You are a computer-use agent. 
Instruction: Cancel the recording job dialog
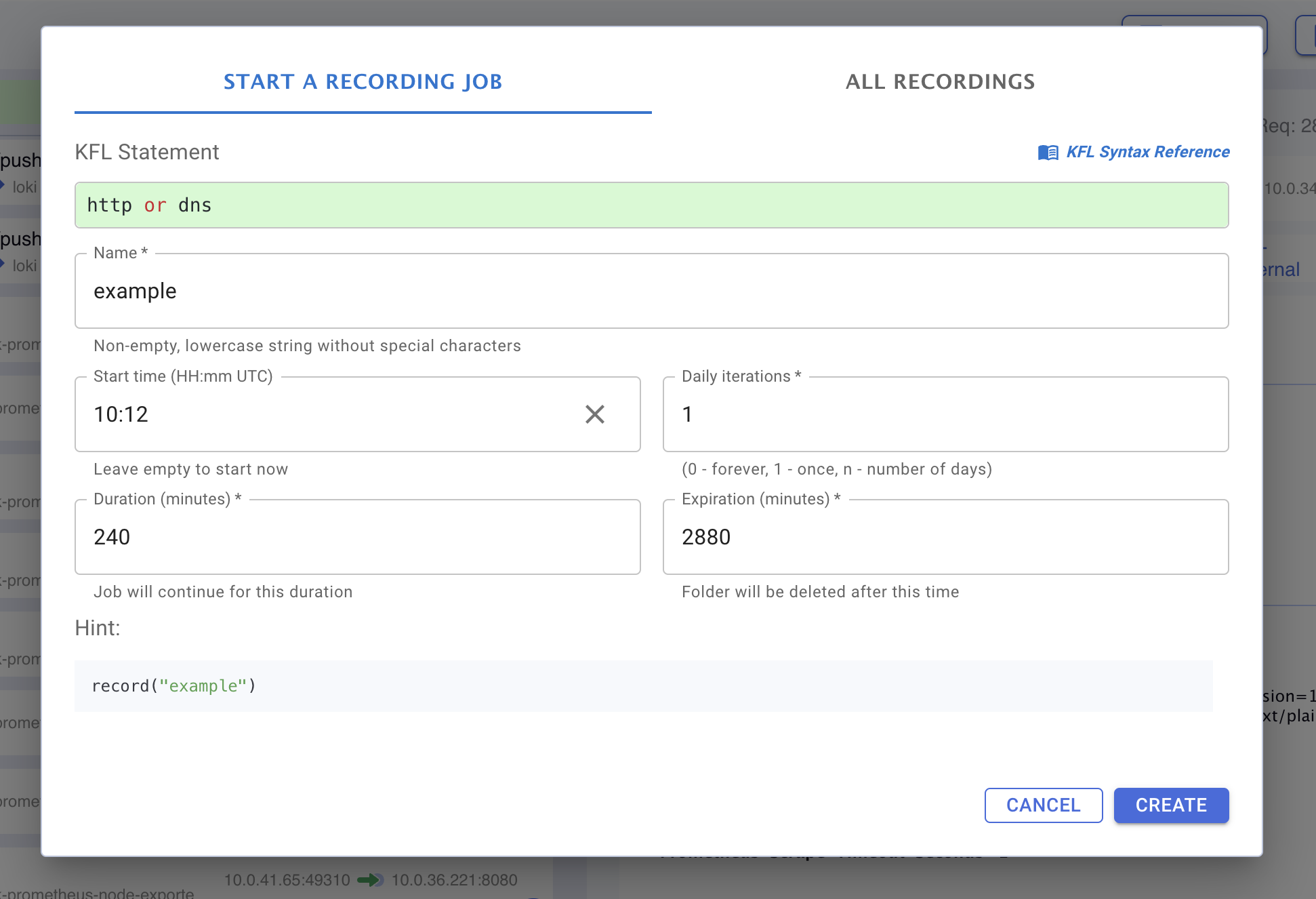coord(1044,805)
